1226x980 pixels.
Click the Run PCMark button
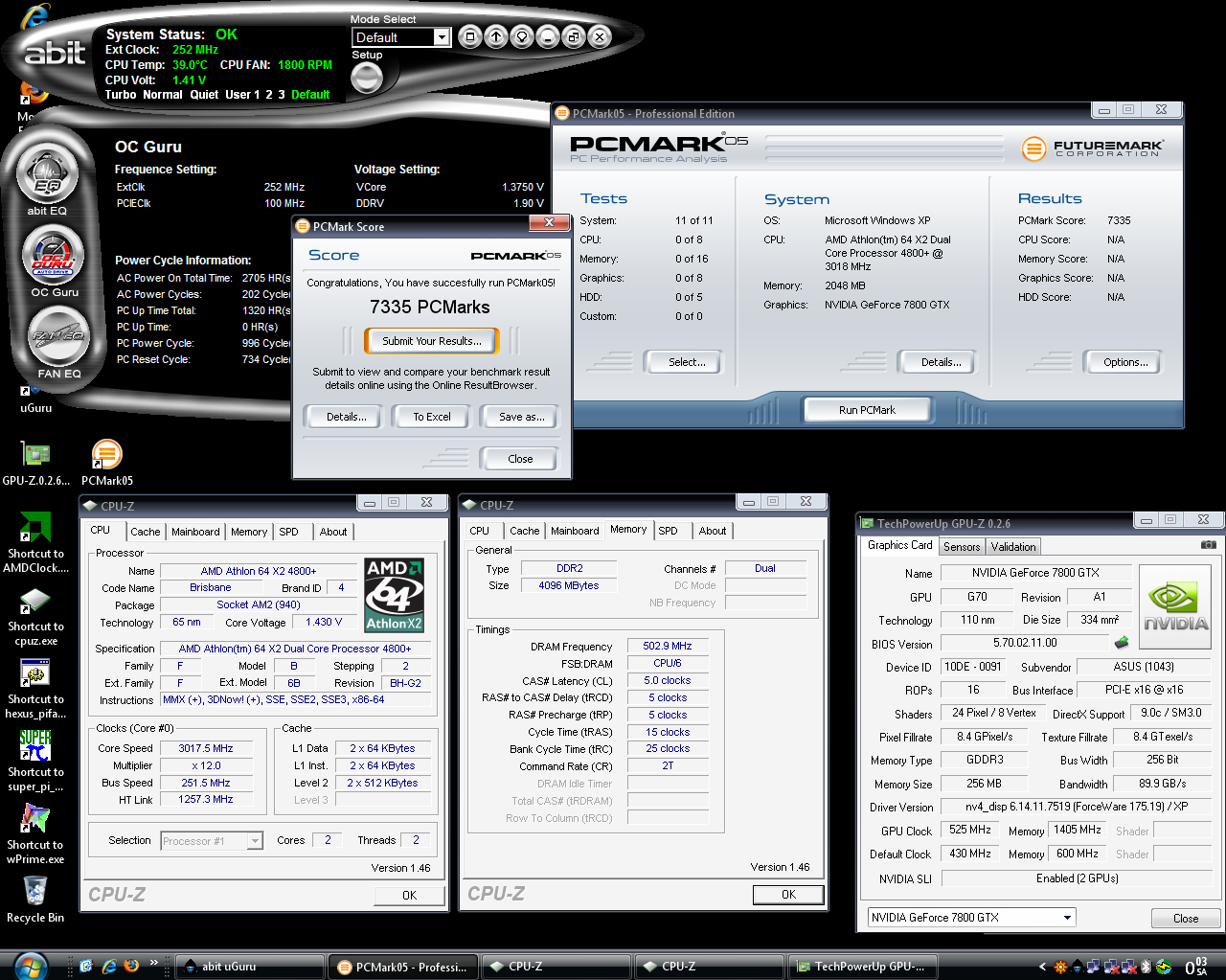867,410
